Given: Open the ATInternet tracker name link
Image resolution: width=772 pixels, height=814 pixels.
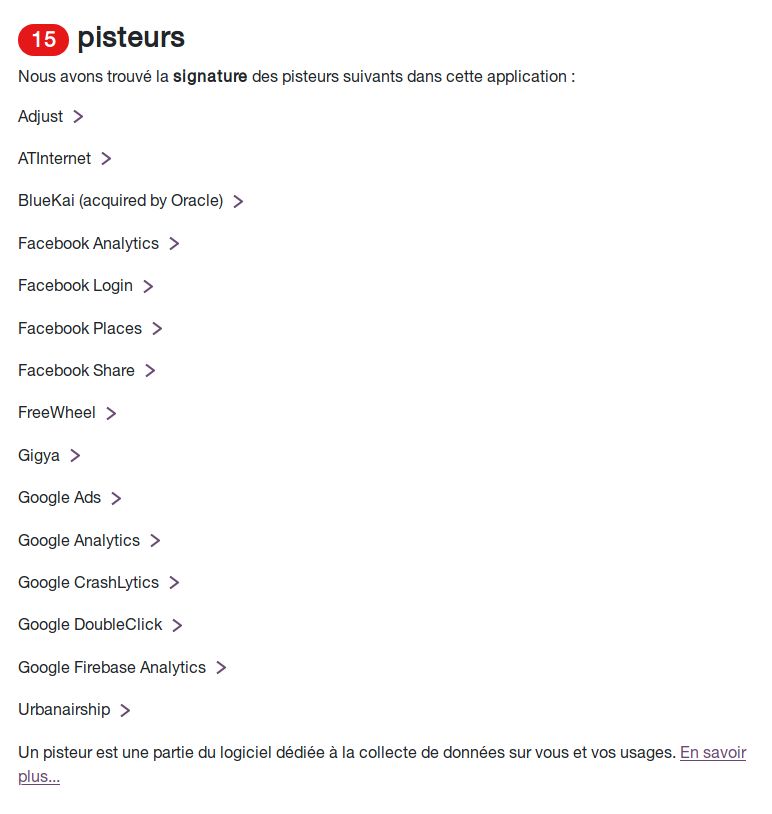Looking at the screenshot, I should tap(54, 159).
